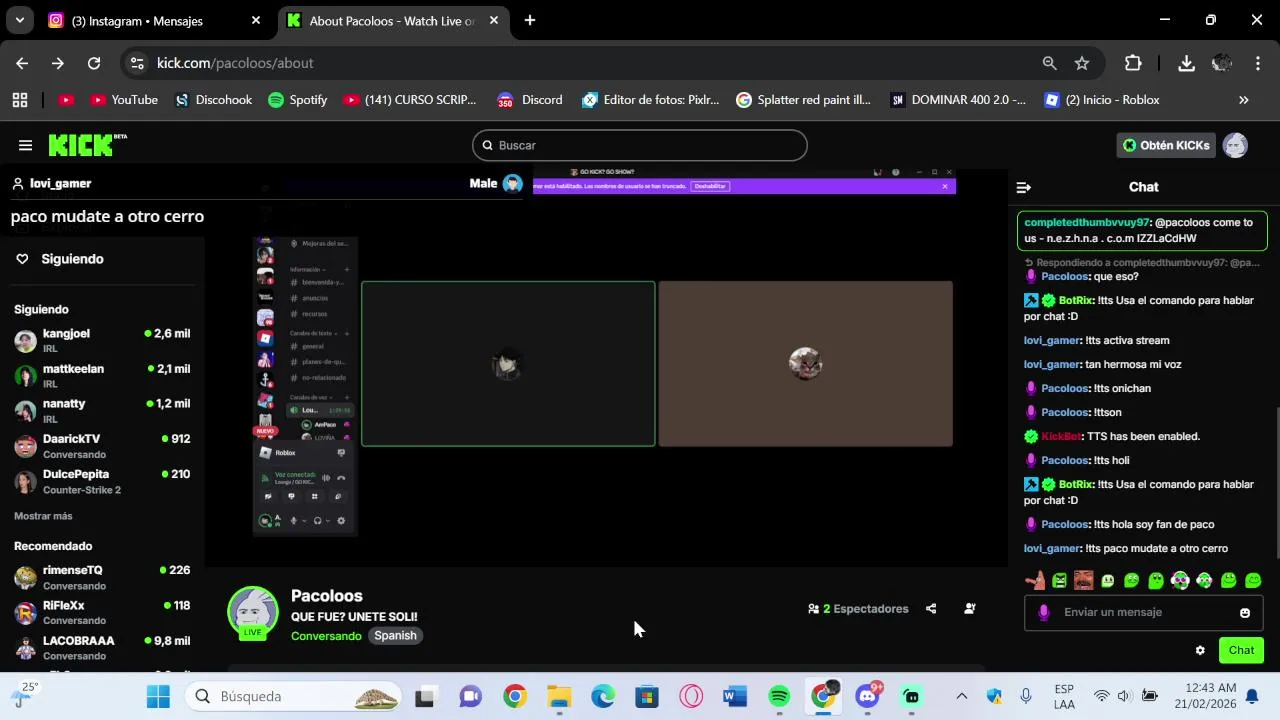1280x720 pixels.
Task: Collapse chat panel with arrow icon
Action: pyautogui.click(x=1023, y=187)
